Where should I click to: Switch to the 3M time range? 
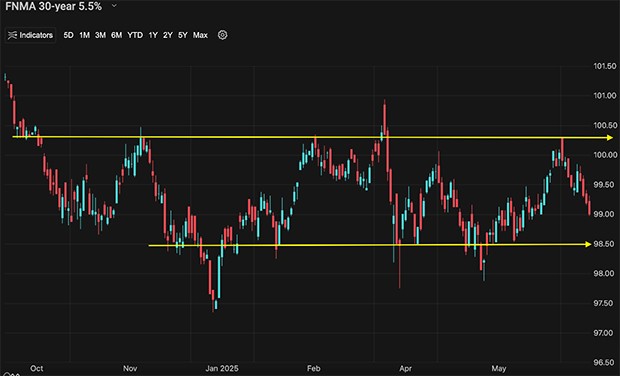tap(100, 35)
